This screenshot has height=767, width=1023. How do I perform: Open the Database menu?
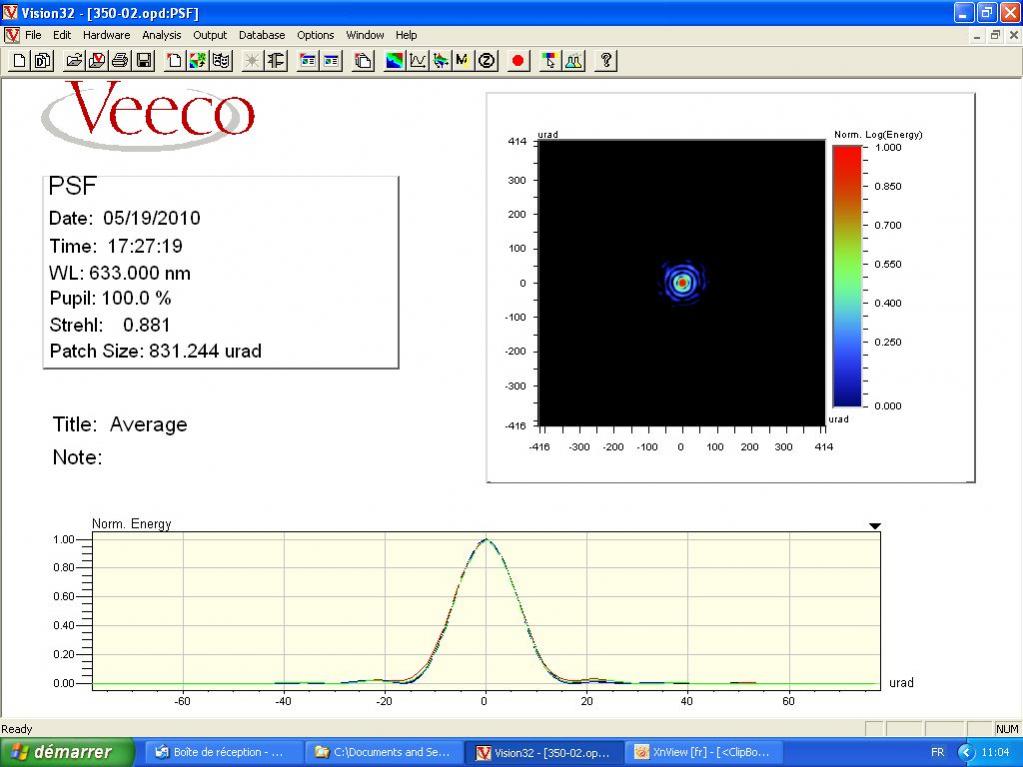(262, 35)
